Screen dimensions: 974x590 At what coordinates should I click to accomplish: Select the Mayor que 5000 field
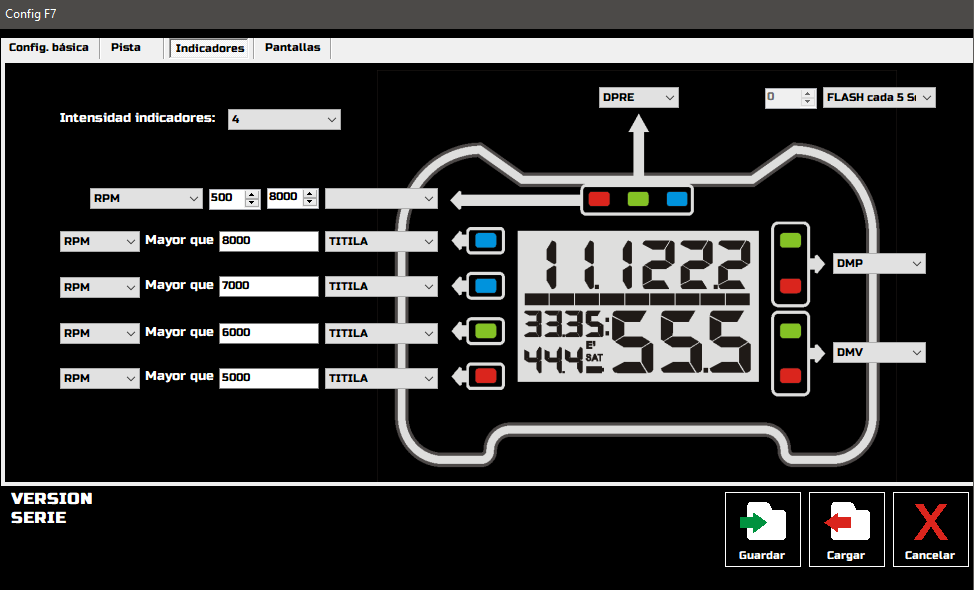pos(268,378)
